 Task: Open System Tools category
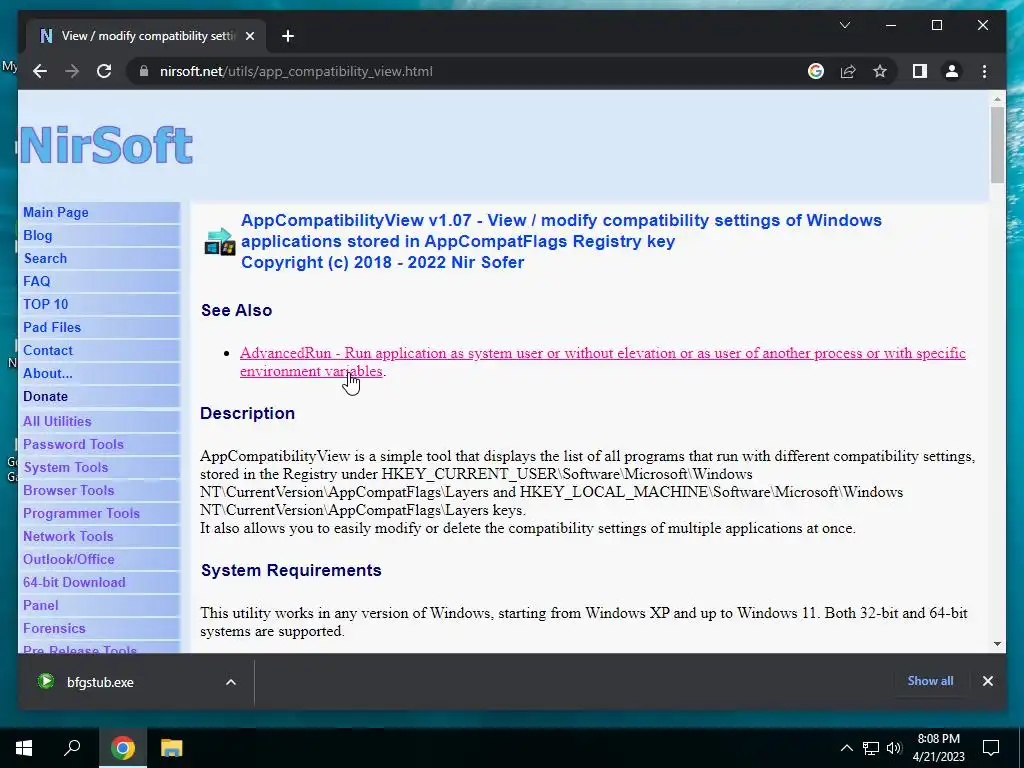pos(65,467)
